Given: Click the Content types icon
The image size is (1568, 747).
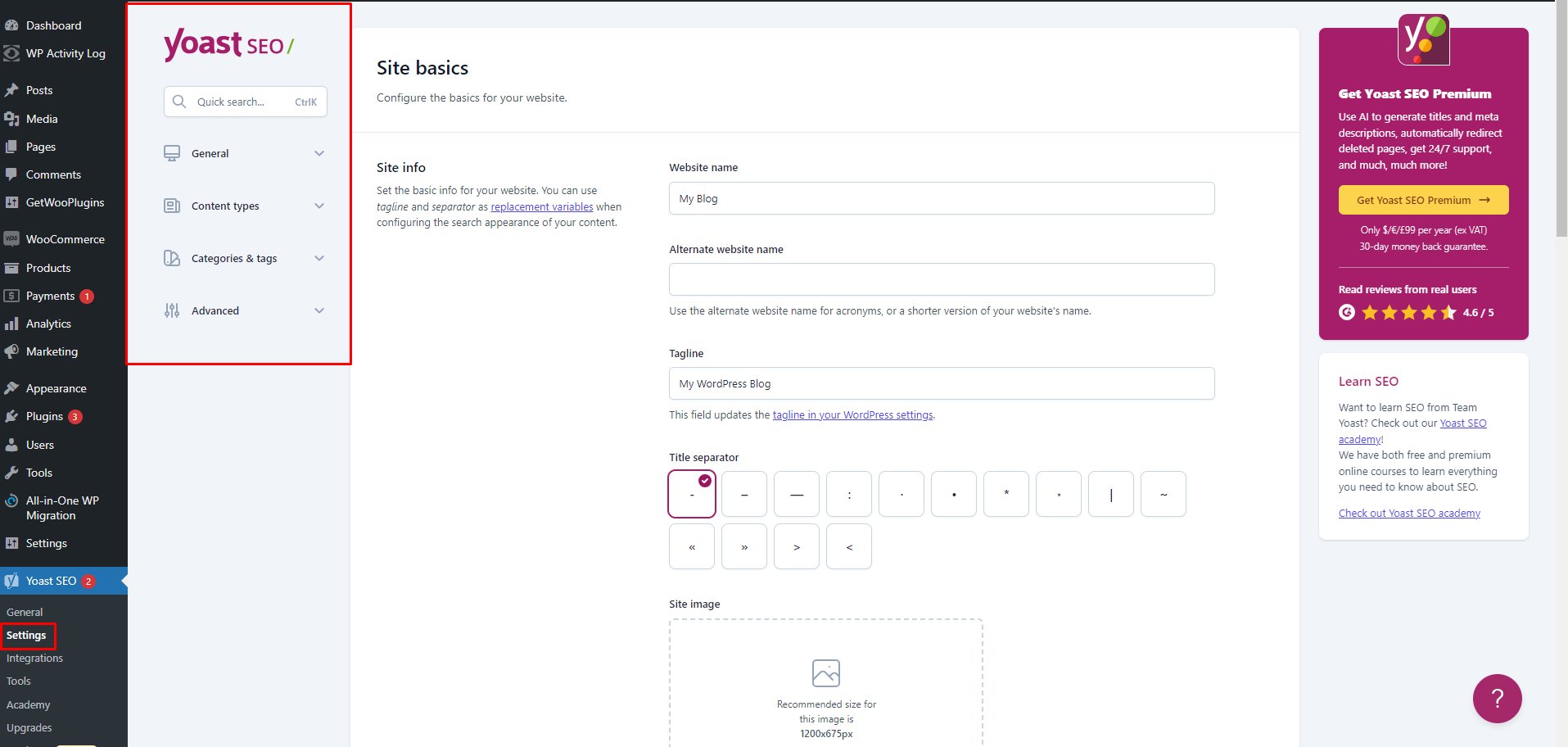Looking at the screenshot, I should (172, 206).
